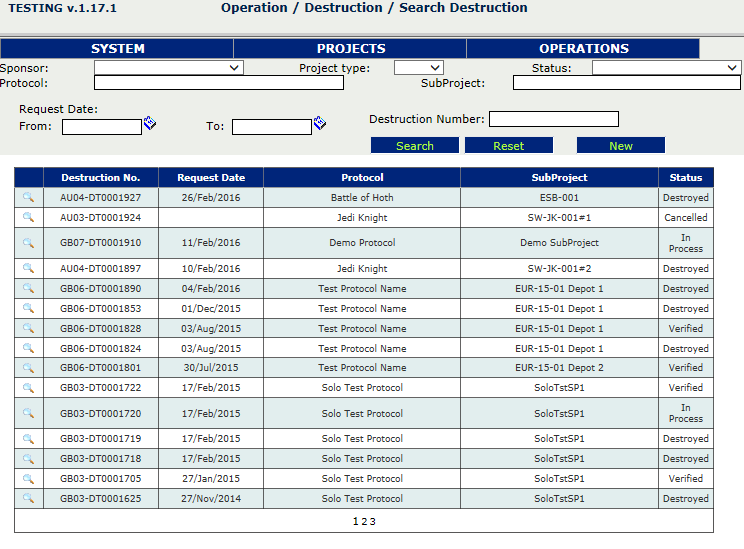Click the New button
Viewport: 744px width, 549px height.
click(x=621, y=146)
